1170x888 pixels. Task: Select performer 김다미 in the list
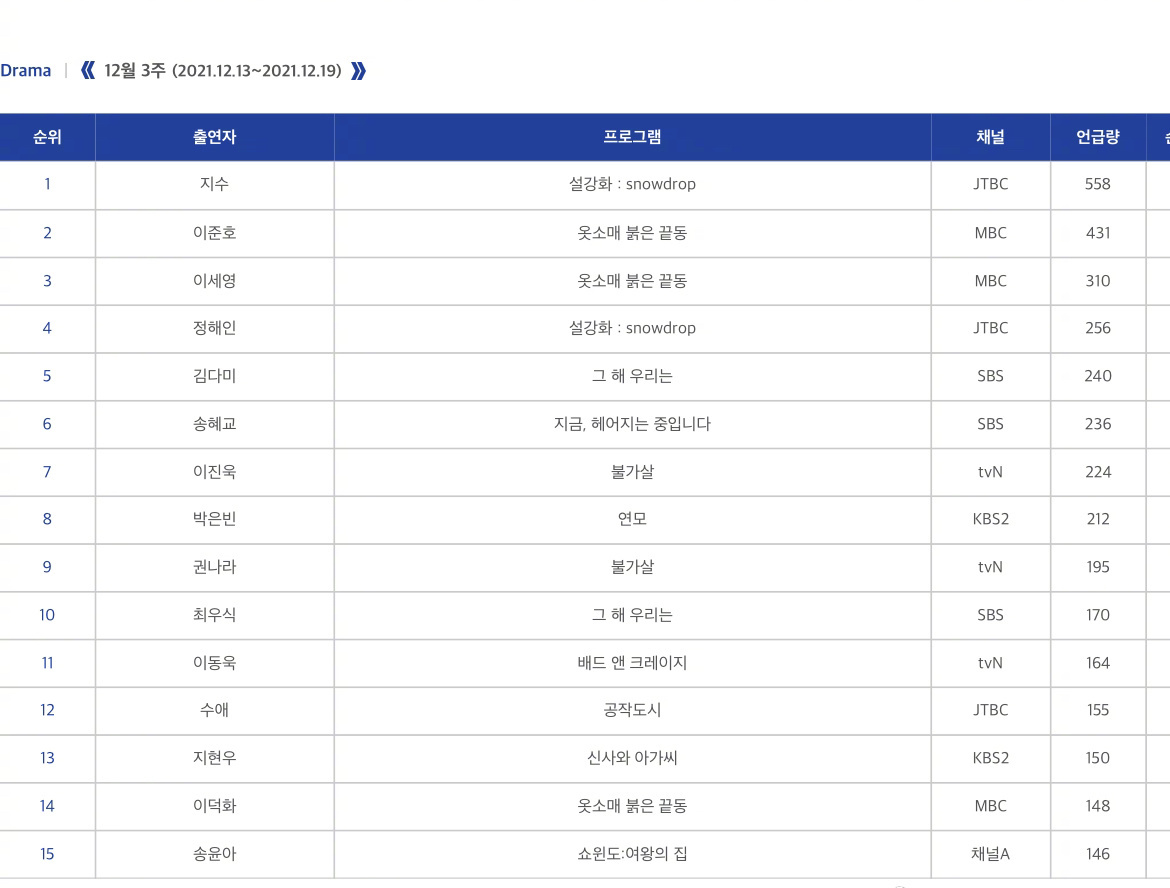(x=215, y=376)
